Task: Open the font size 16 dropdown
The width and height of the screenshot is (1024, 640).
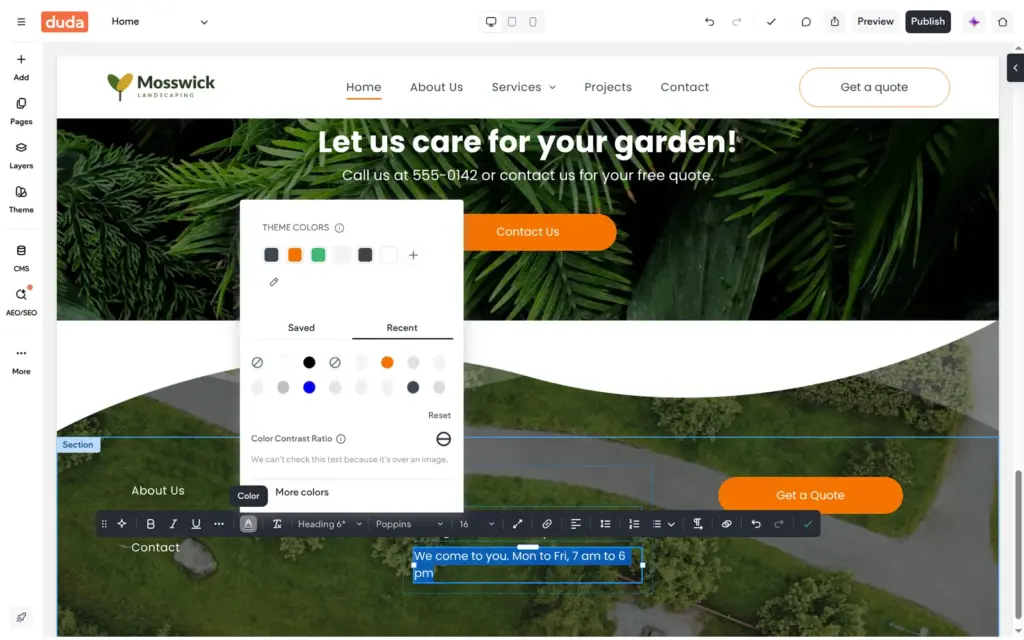Action: [477, 524]
